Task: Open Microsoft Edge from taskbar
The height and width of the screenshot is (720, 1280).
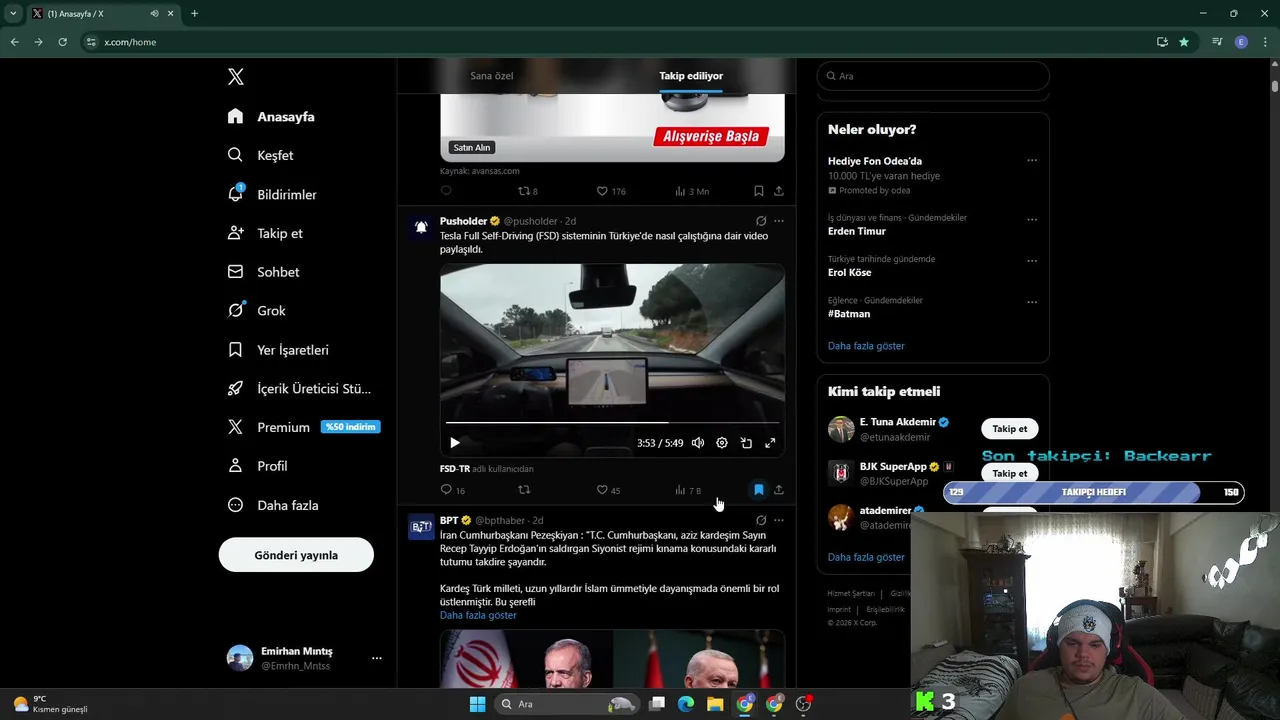Action: coord(686,704)
